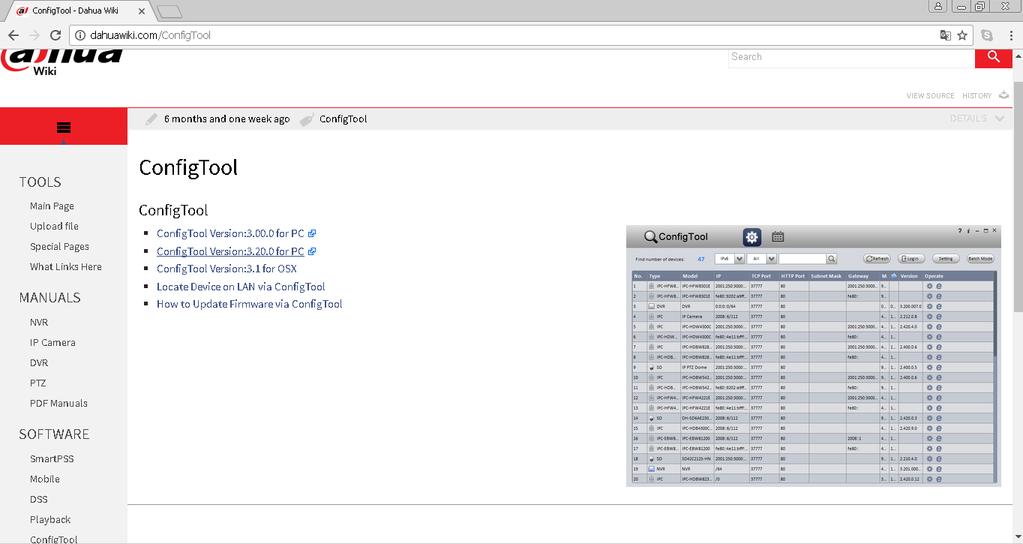
Task: Open Special Pages sidebar link
Action: point(59,247)
